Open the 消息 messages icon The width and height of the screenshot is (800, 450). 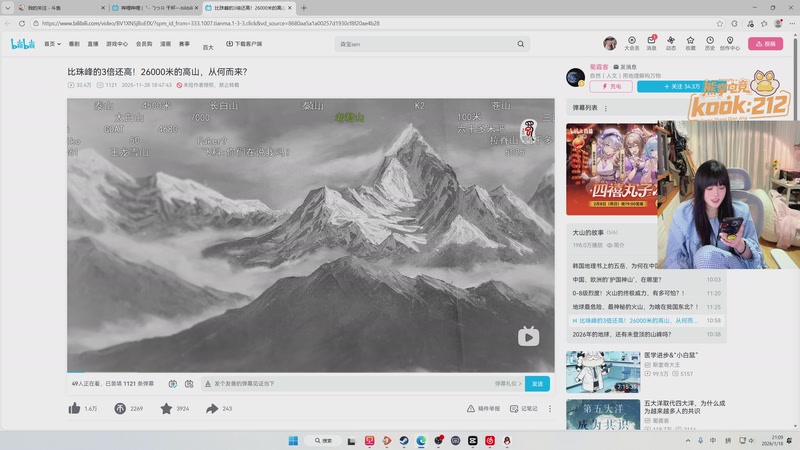pyautogui.click(x=652, y=43)
